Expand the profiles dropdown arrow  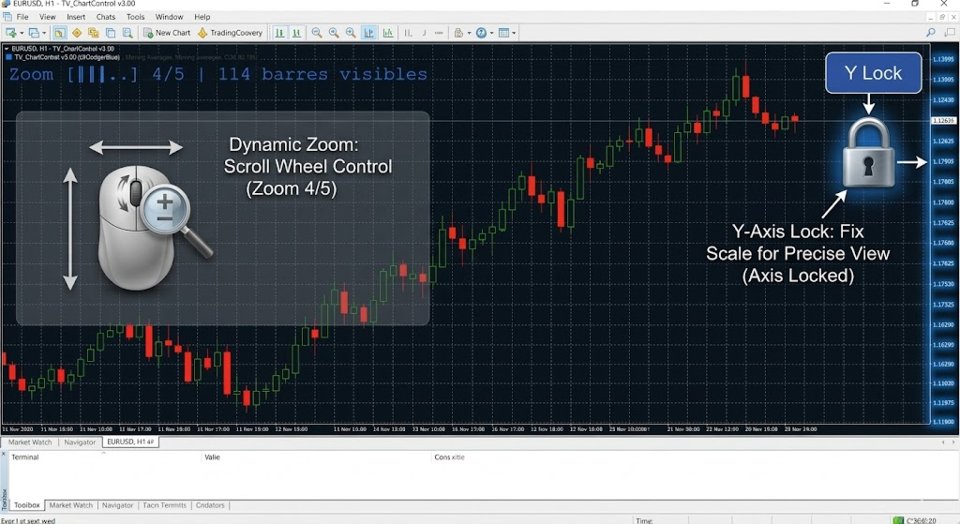pos(44,33)
